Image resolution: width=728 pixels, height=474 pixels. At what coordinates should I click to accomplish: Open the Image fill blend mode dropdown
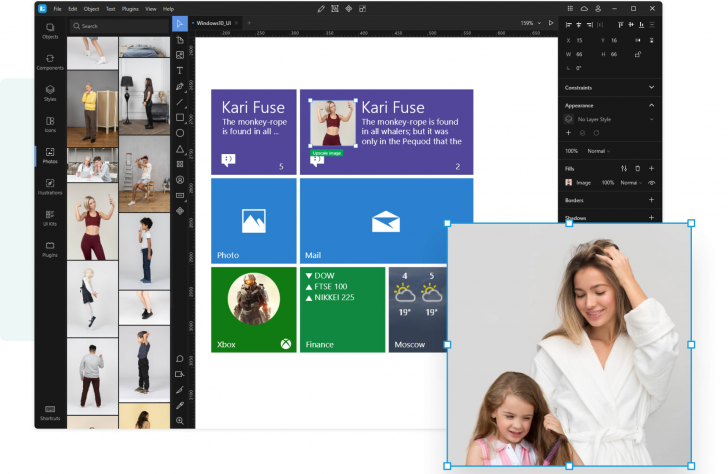631,183
